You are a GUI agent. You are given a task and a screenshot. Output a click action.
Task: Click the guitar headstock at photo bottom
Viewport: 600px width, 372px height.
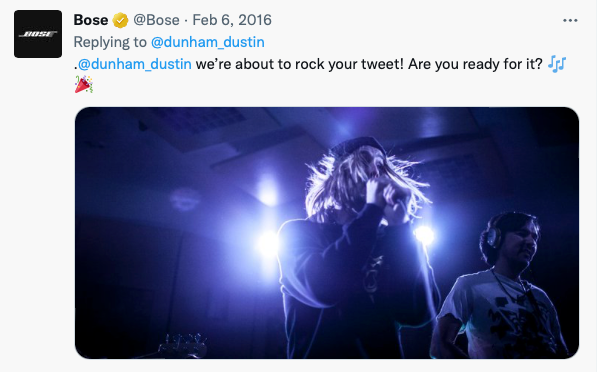click(x=184, y=344)
